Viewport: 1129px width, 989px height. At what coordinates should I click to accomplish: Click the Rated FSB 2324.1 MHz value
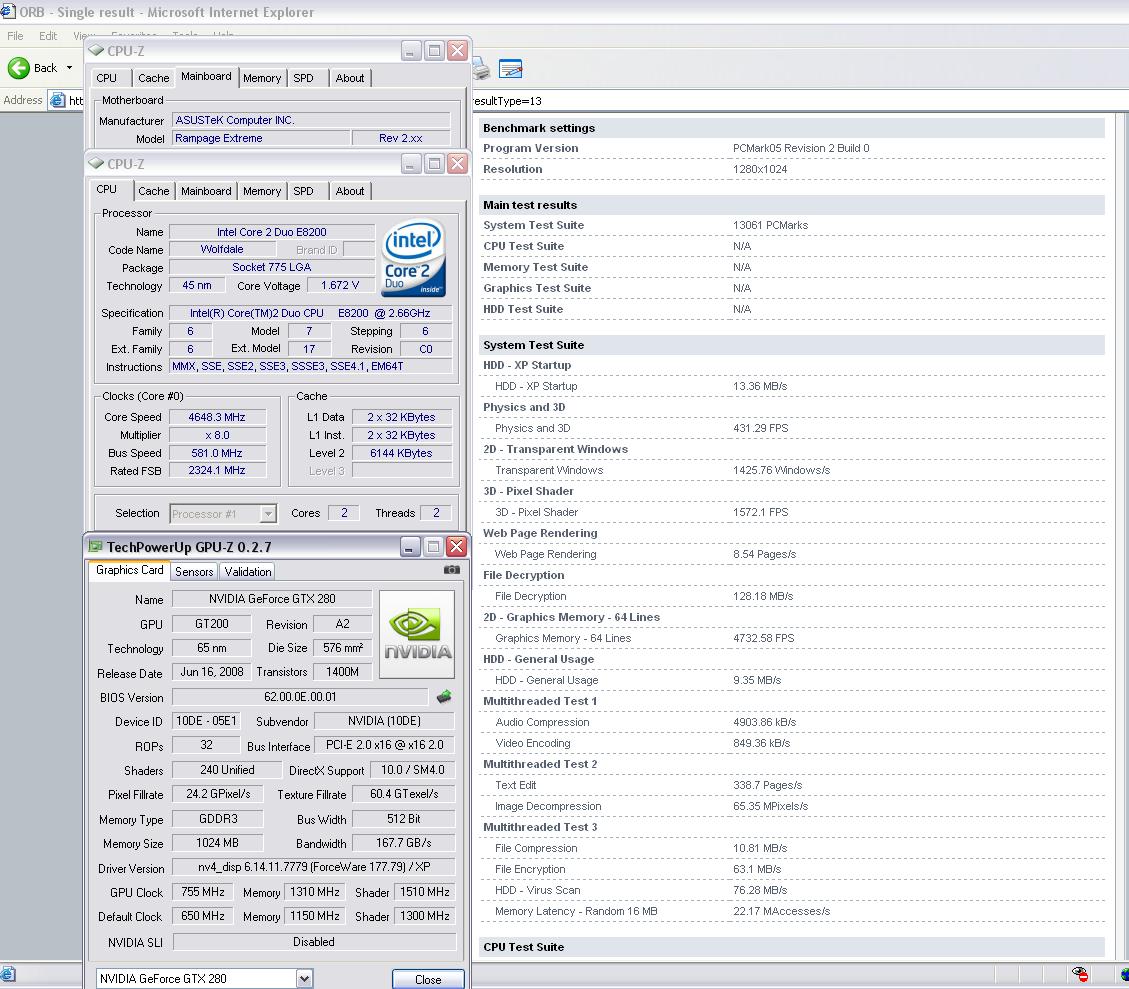tap(217, 471)
